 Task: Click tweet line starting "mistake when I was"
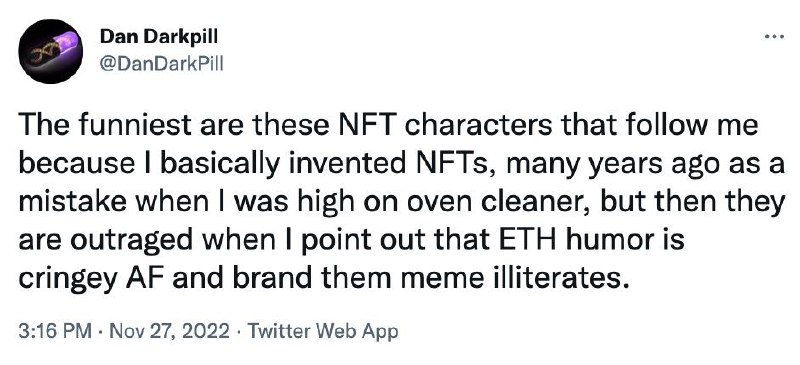pyautogui.click(x=402, y=203)
